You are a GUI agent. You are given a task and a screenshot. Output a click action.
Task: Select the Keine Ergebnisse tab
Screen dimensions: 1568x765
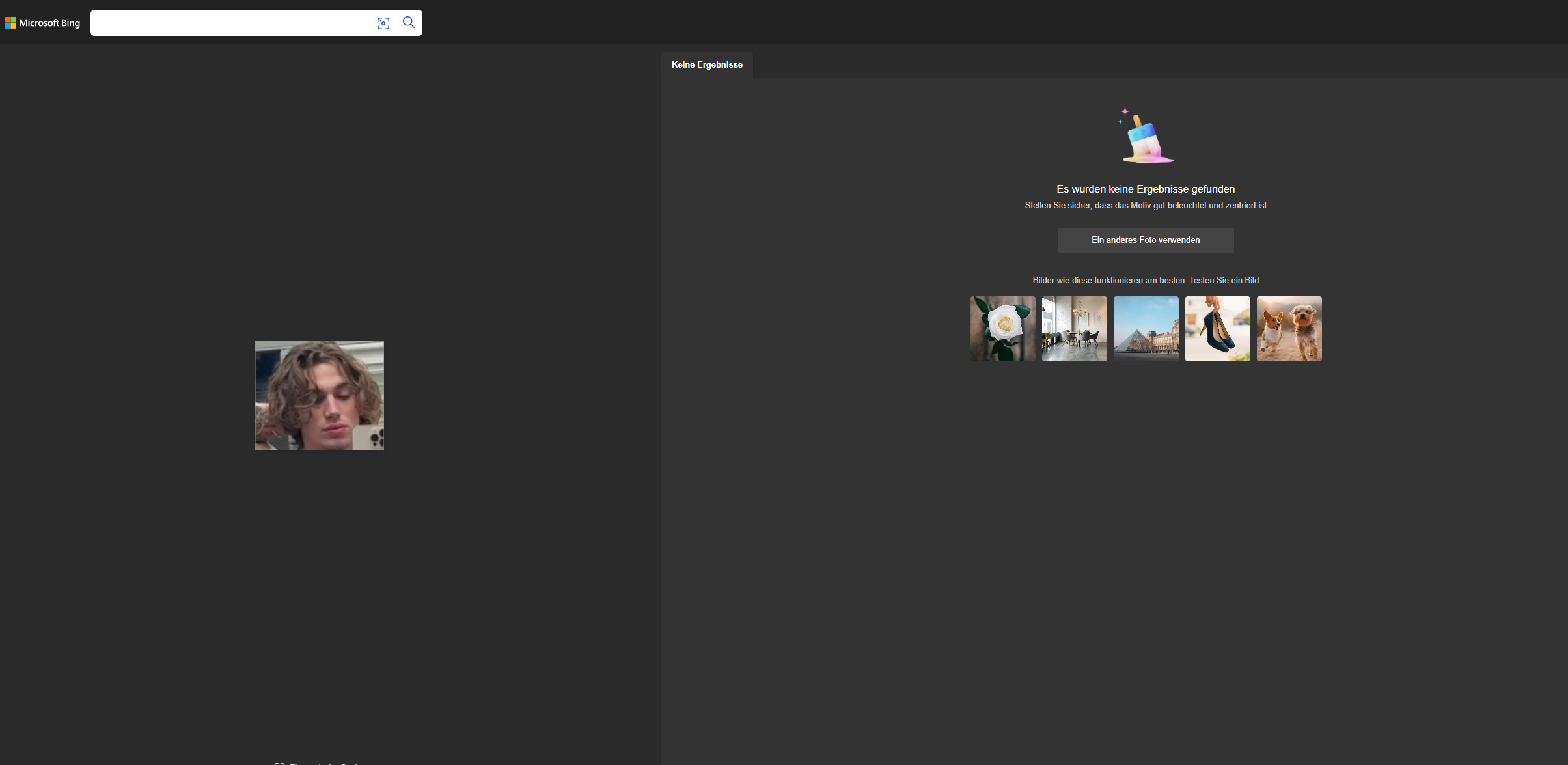707,65
